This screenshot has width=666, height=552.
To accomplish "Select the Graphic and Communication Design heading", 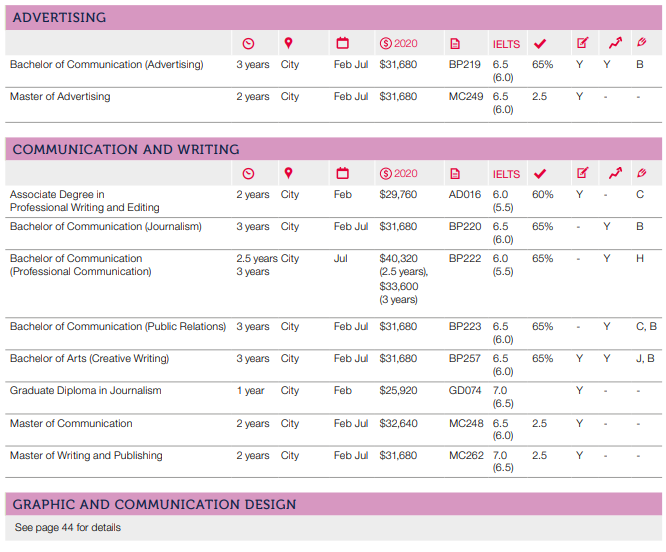I will point(154,504).
